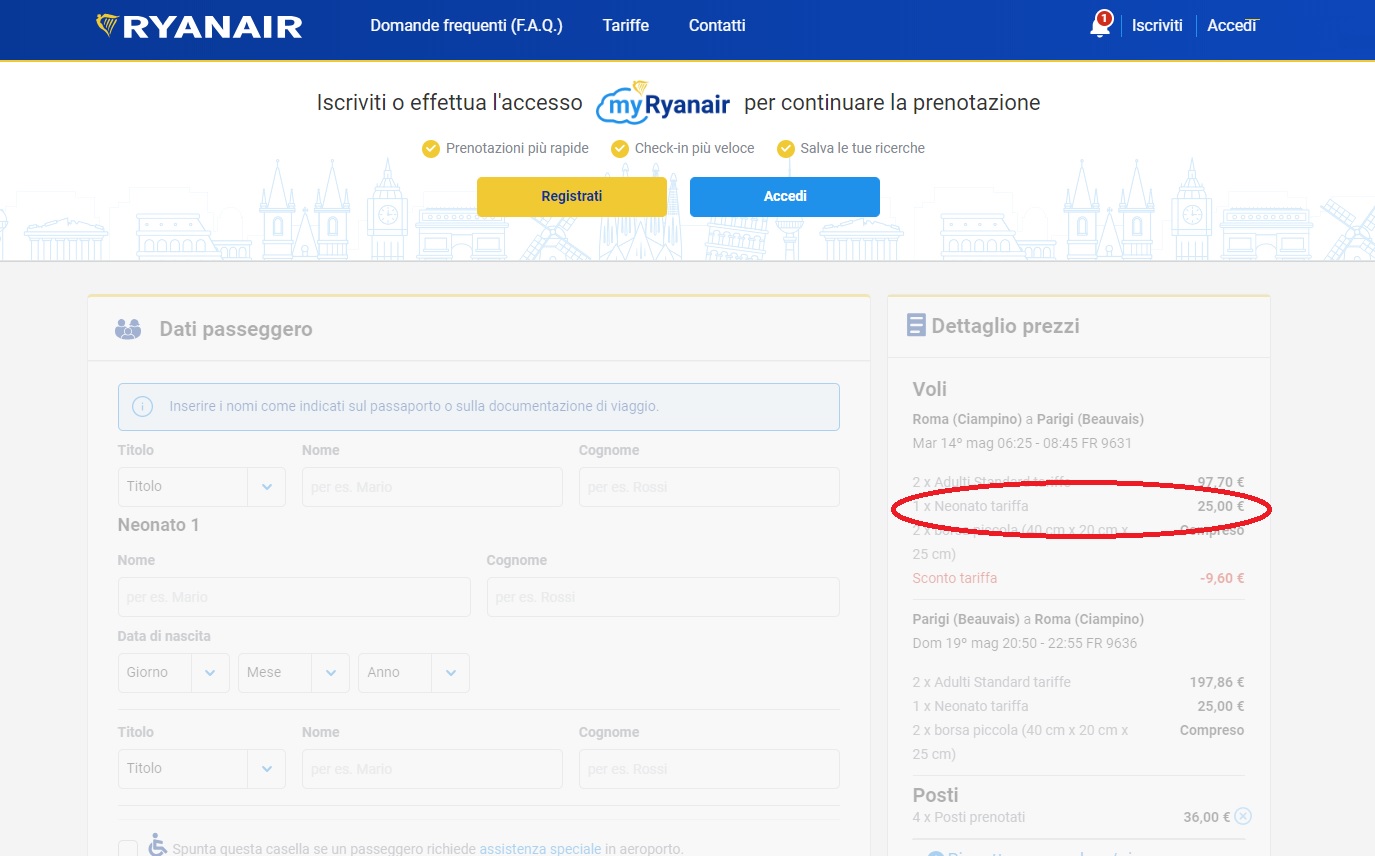1375x856 pixels.
Task: Remove reserved seats with the X icon
Action: tap(1242, 816)
